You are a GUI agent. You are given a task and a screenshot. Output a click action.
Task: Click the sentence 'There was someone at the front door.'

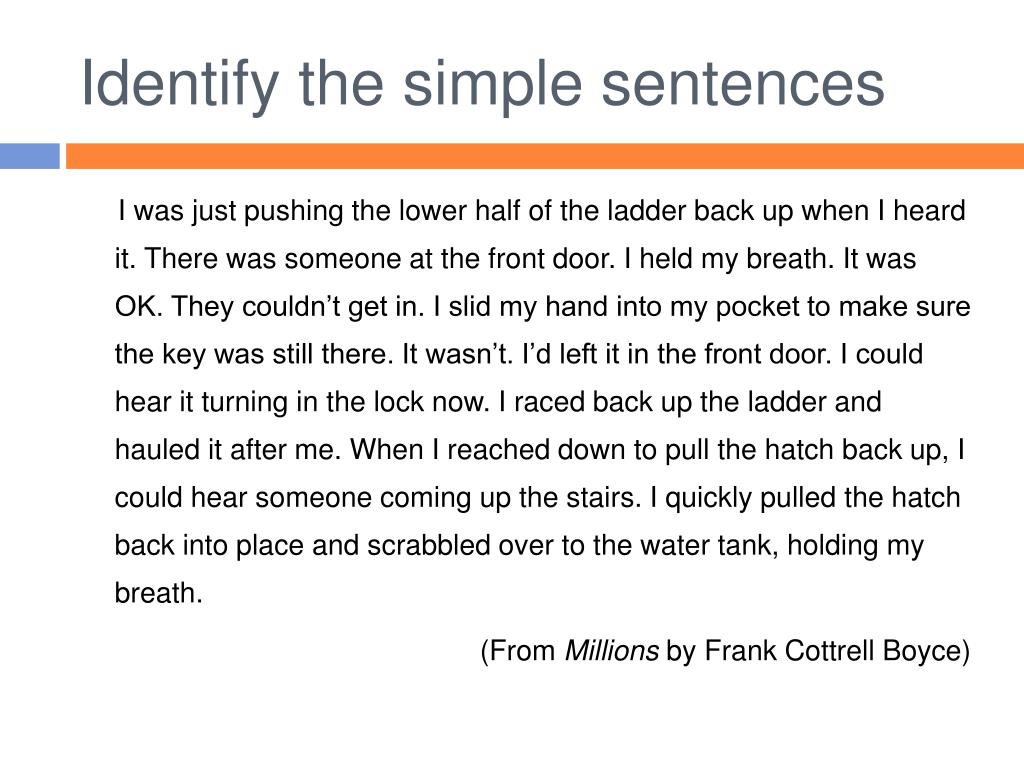380,259
